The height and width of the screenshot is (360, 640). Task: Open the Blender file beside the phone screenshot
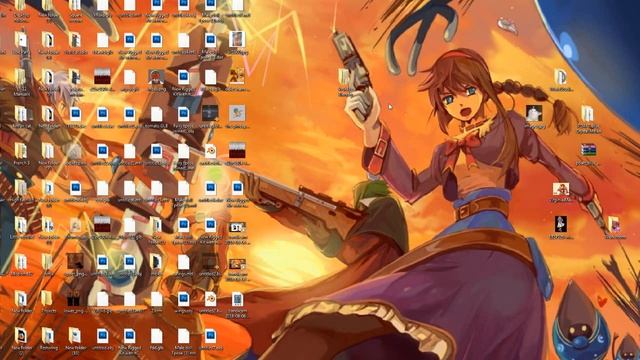tap(210, 299)
